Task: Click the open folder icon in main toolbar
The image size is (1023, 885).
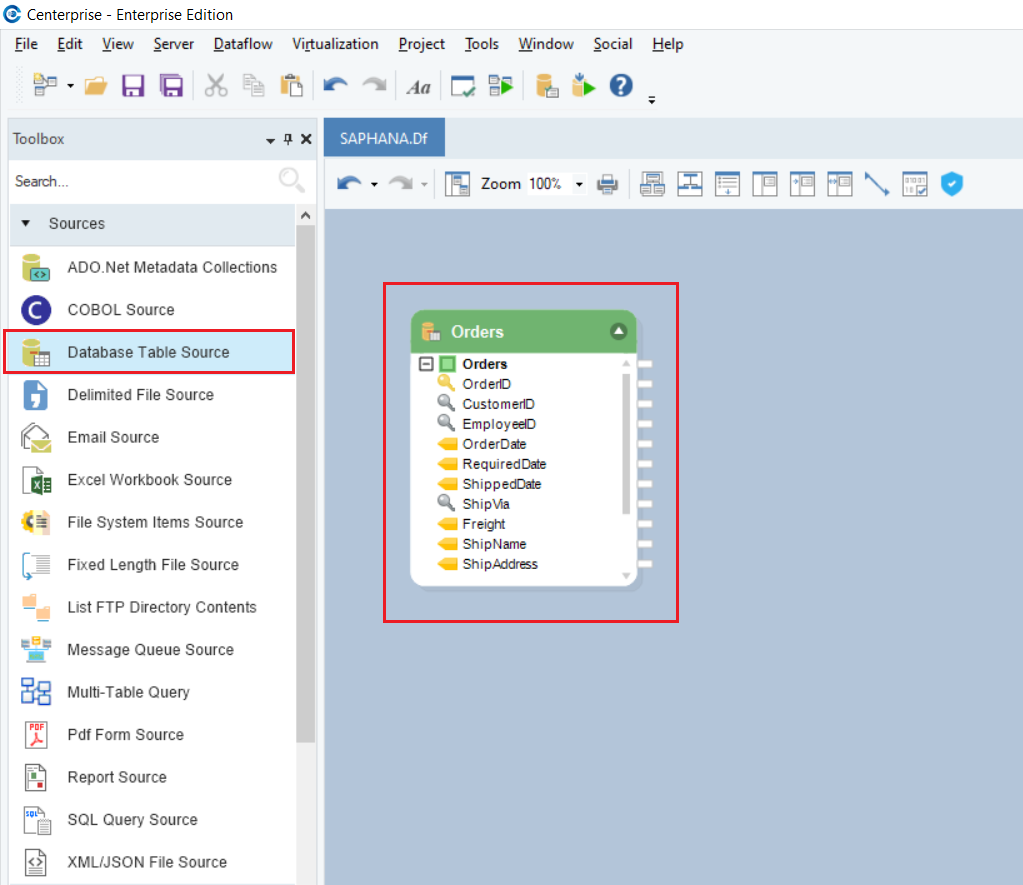Action: [x=96, y=86]
